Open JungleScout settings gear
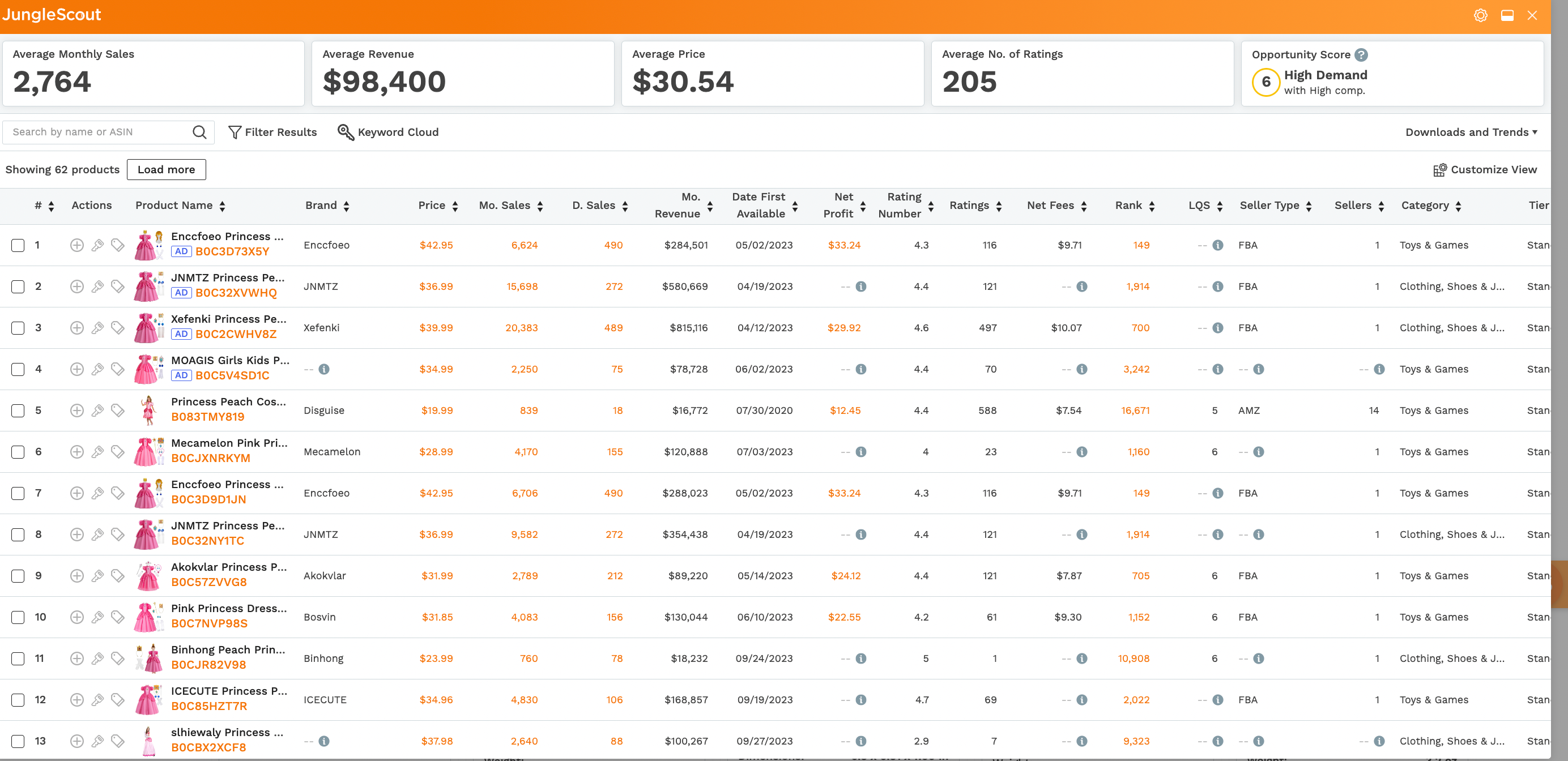 1480,15
